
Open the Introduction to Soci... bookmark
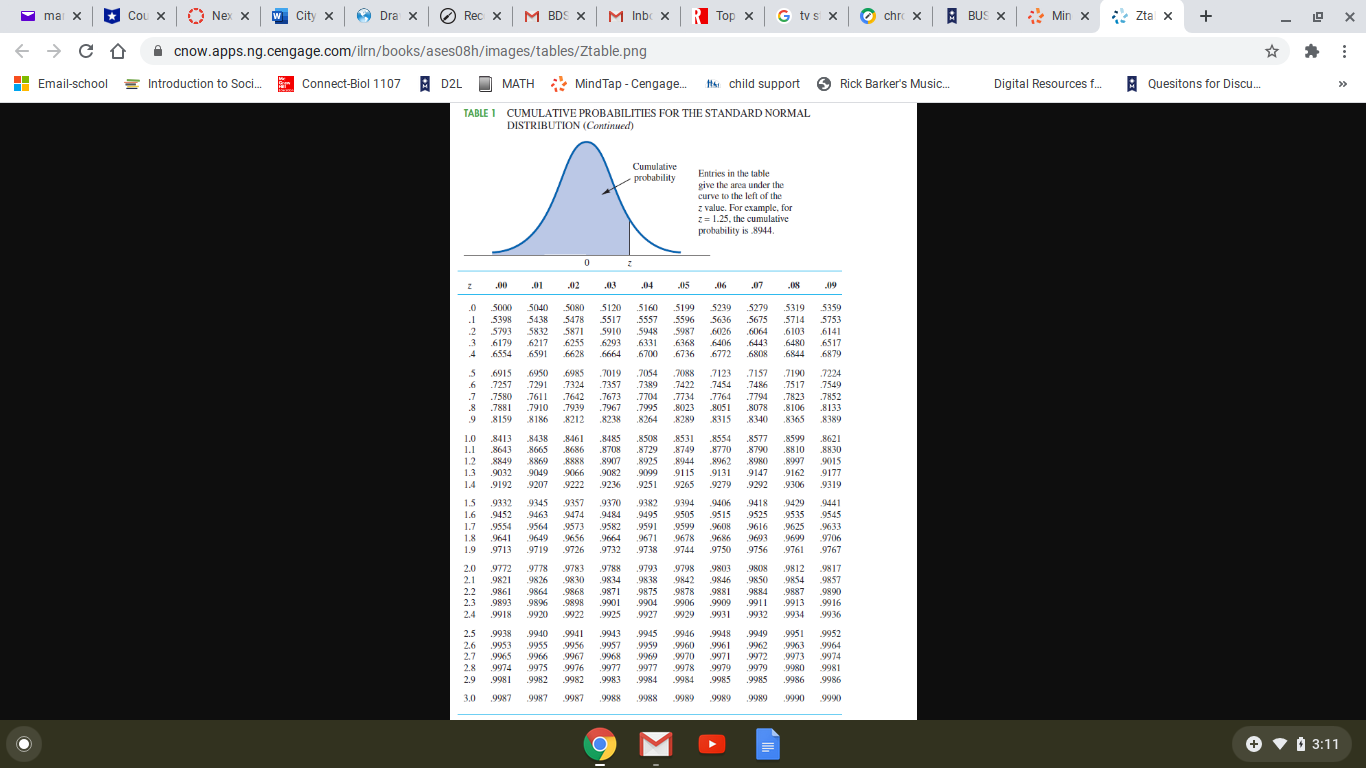click(x=193, y=84)
